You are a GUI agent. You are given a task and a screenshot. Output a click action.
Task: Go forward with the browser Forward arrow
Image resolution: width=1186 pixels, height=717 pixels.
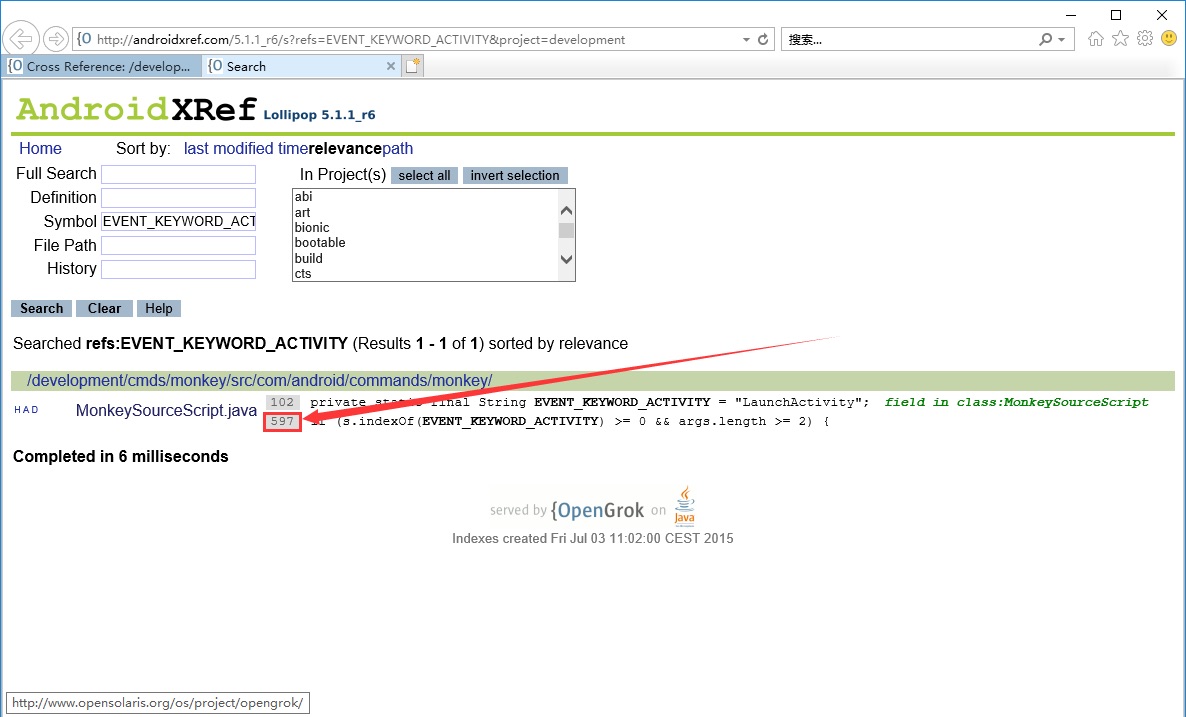coord(55,39)
